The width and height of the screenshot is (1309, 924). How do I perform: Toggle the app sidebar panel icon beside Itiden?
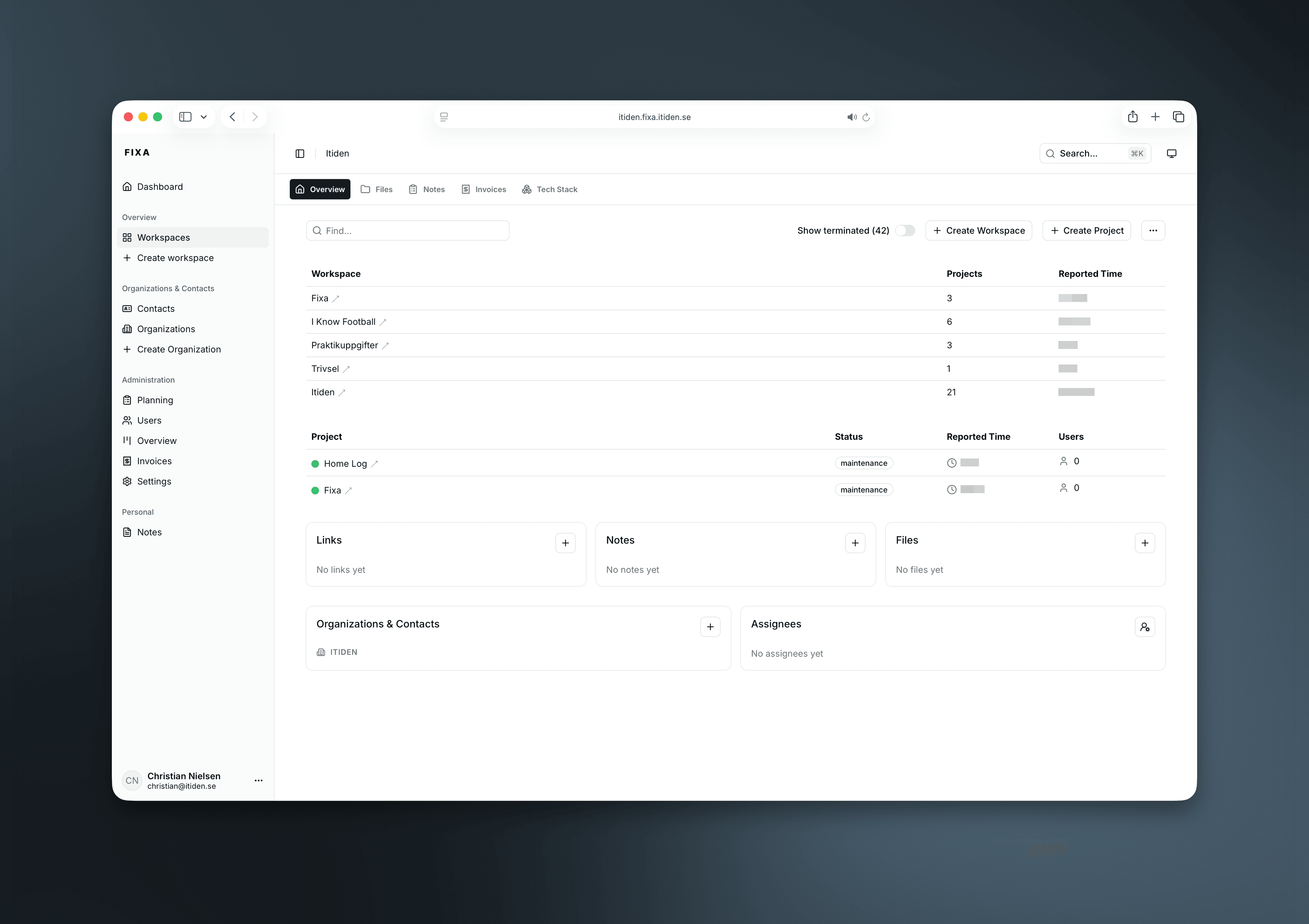click(300, 153)
